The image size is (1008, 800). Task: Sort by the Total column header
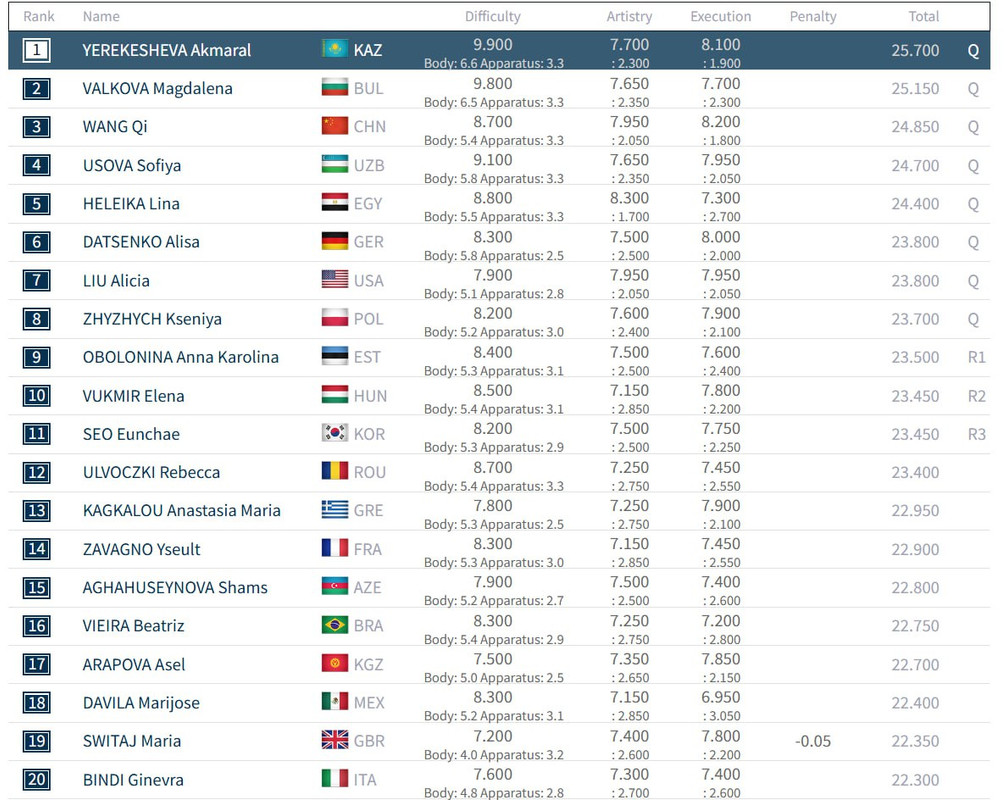pyautogui.click(x=924, y=17)
